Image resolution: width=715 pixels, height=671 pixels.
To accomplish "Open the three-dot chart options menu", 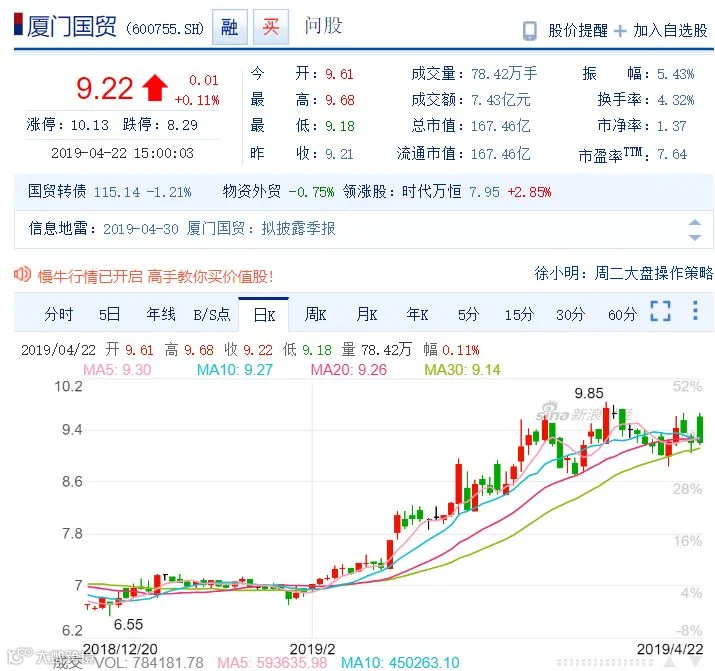I will click(x=695, y=310).
